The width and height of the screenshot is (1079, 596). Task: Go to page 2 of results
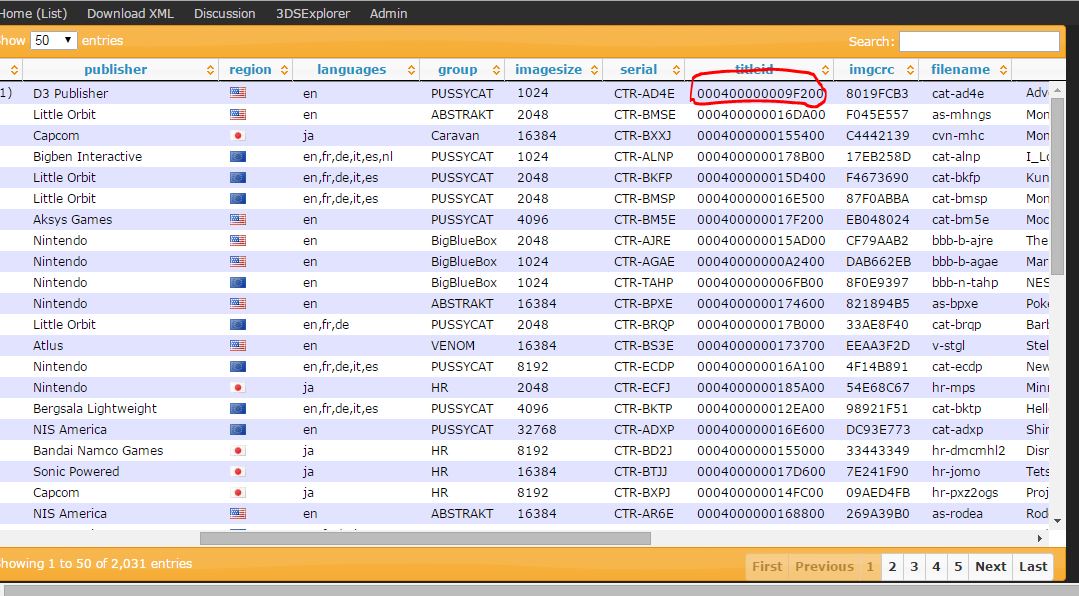pos(892,566)
